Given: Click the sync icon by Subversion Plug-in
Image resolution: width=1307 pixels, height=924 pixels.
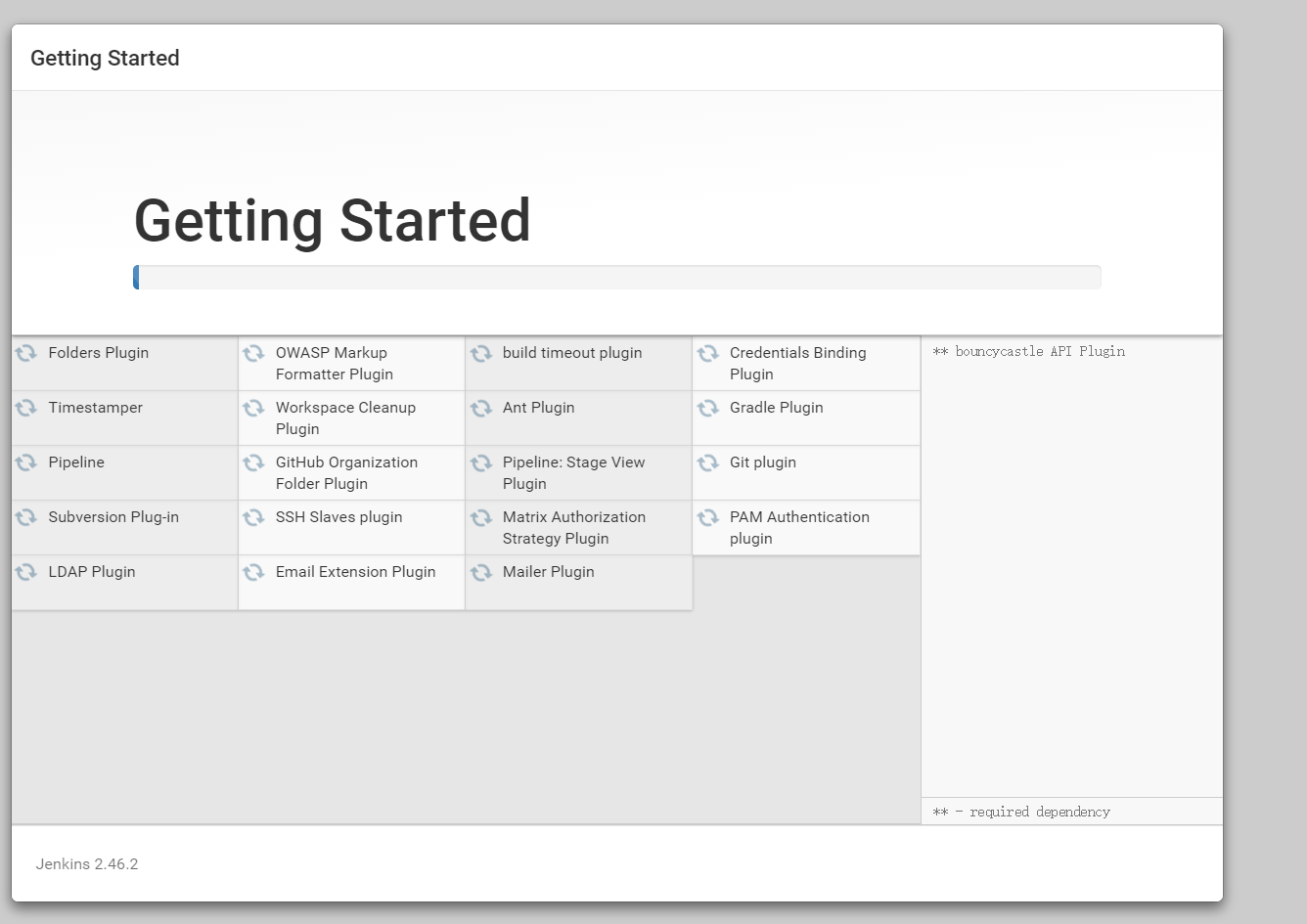Looking at the screenshot, I should click(x=26, y=517).
